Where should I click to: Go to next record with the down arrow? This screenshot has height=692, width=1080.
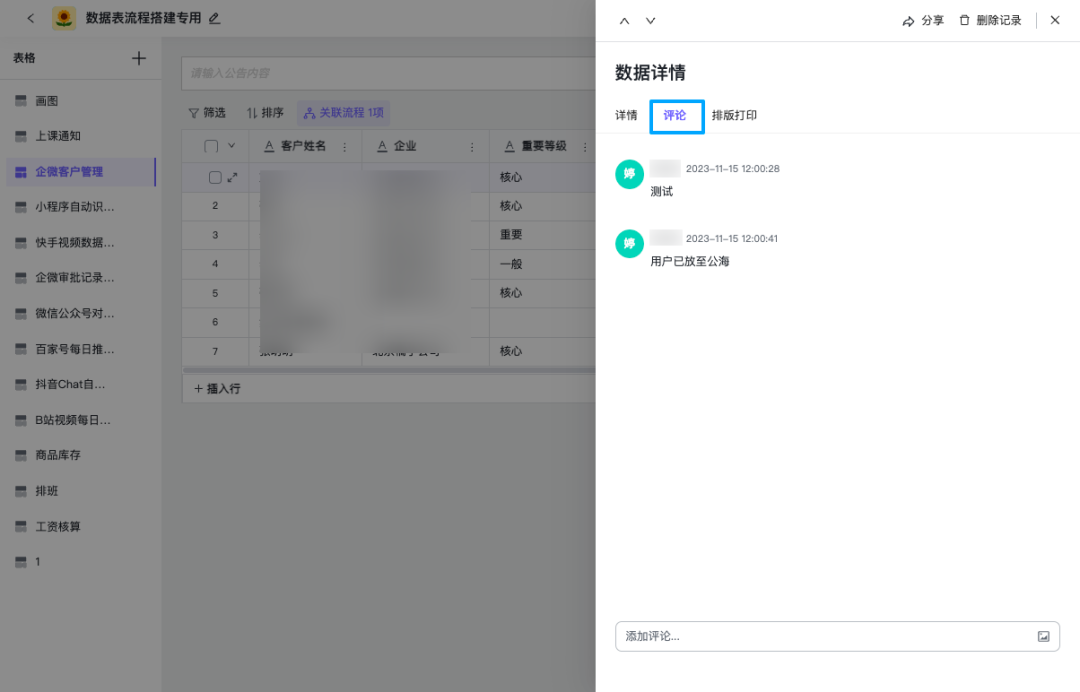(650, 20)
